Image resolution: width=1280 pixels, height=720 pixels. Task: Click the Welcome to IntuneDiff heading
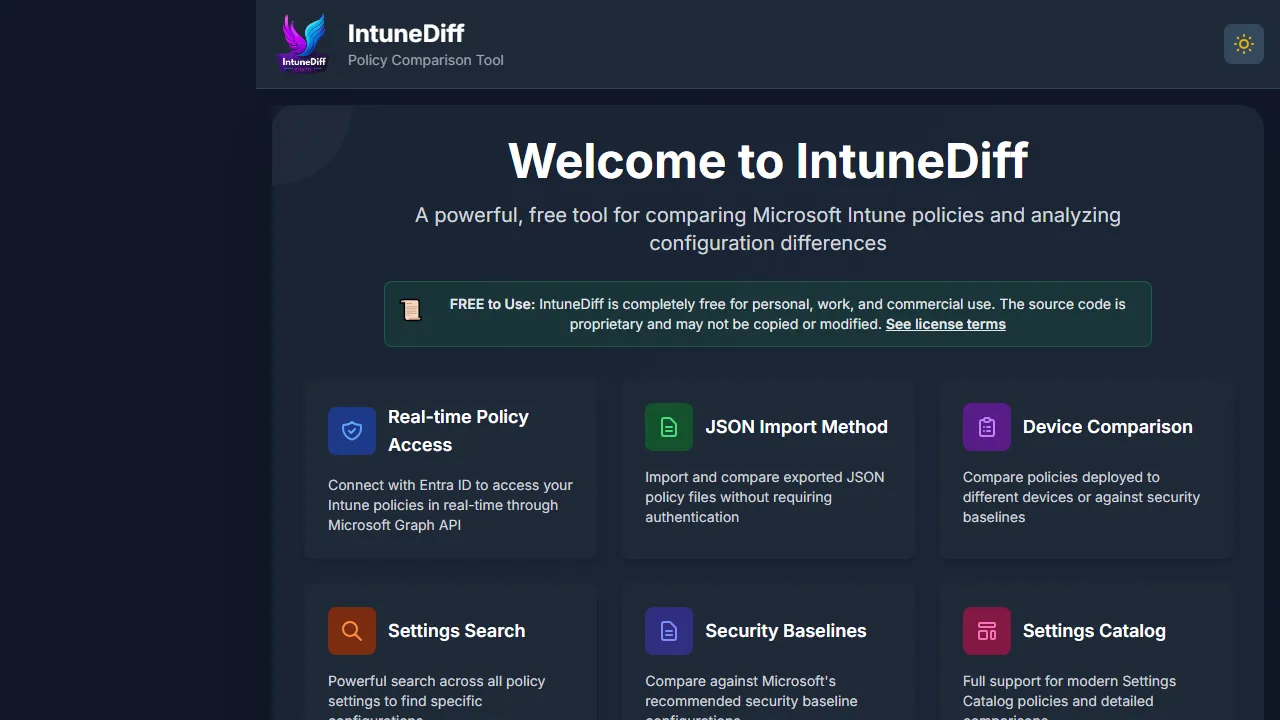click(x=767, y=161)
